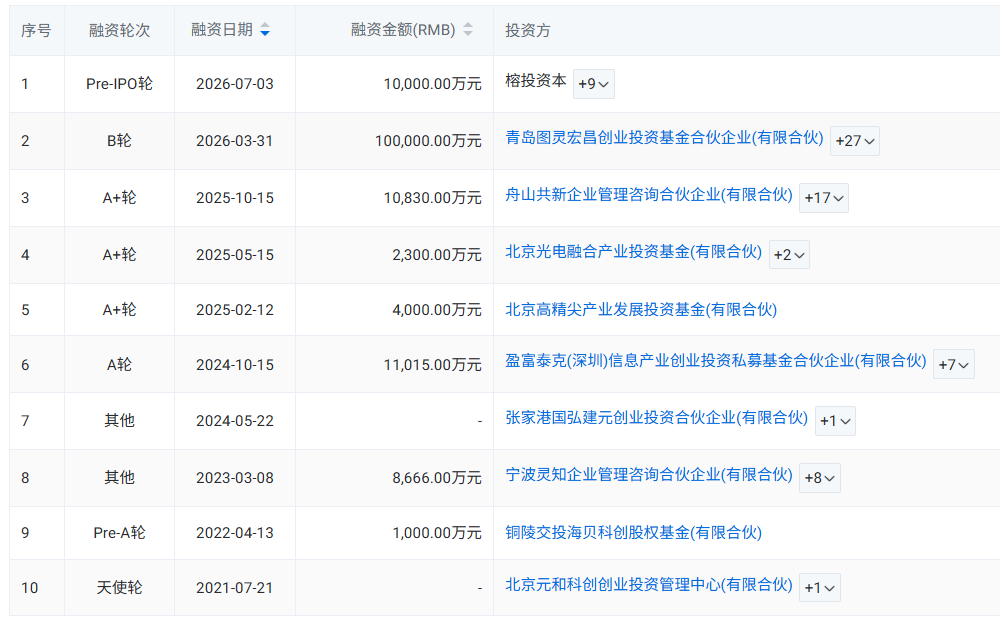The height and width of the screenshot is (626, 1000).
Task: Open 青岛图灵宏昌创业投资基金 link
Action: tap(664, 138)
